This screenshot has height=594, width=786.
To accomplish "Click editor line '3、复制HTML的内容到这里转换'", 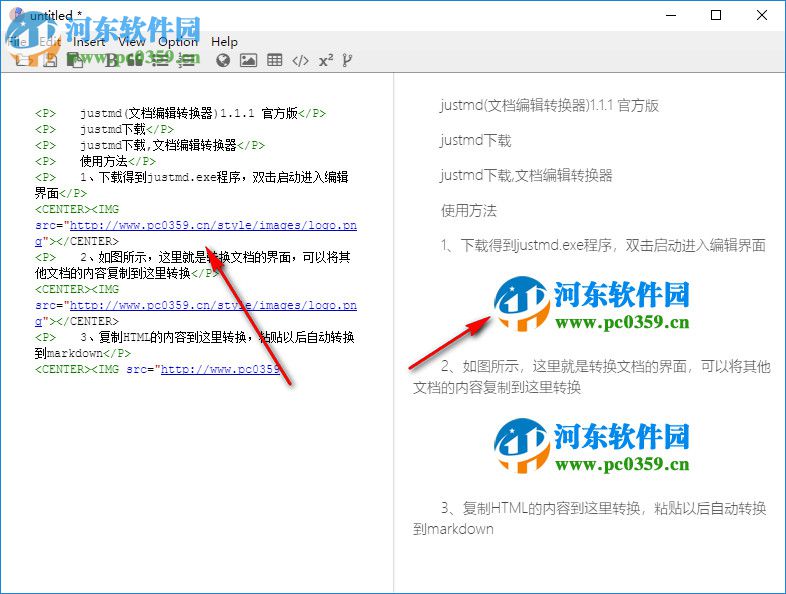I will (195, 345).
